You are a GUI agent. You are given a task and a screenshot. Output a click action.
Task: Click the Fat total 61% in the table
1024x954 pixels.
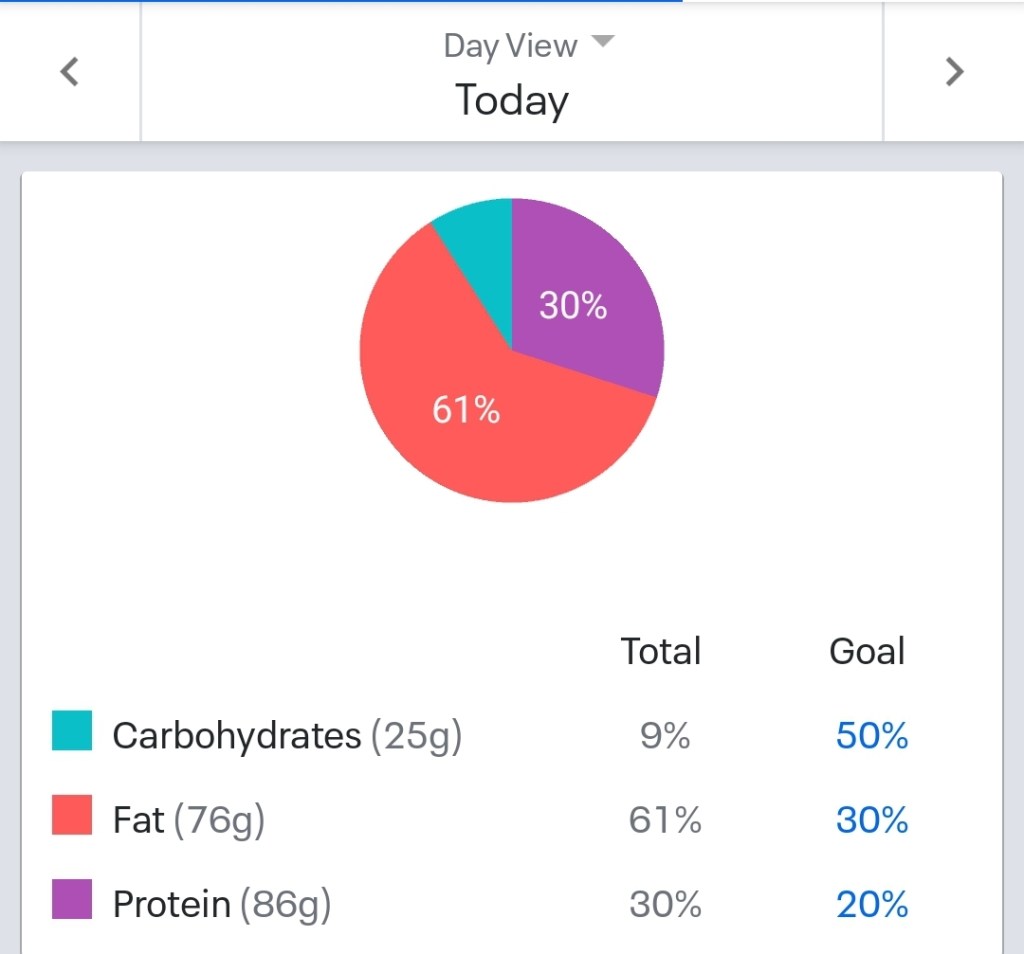point(665,821)
